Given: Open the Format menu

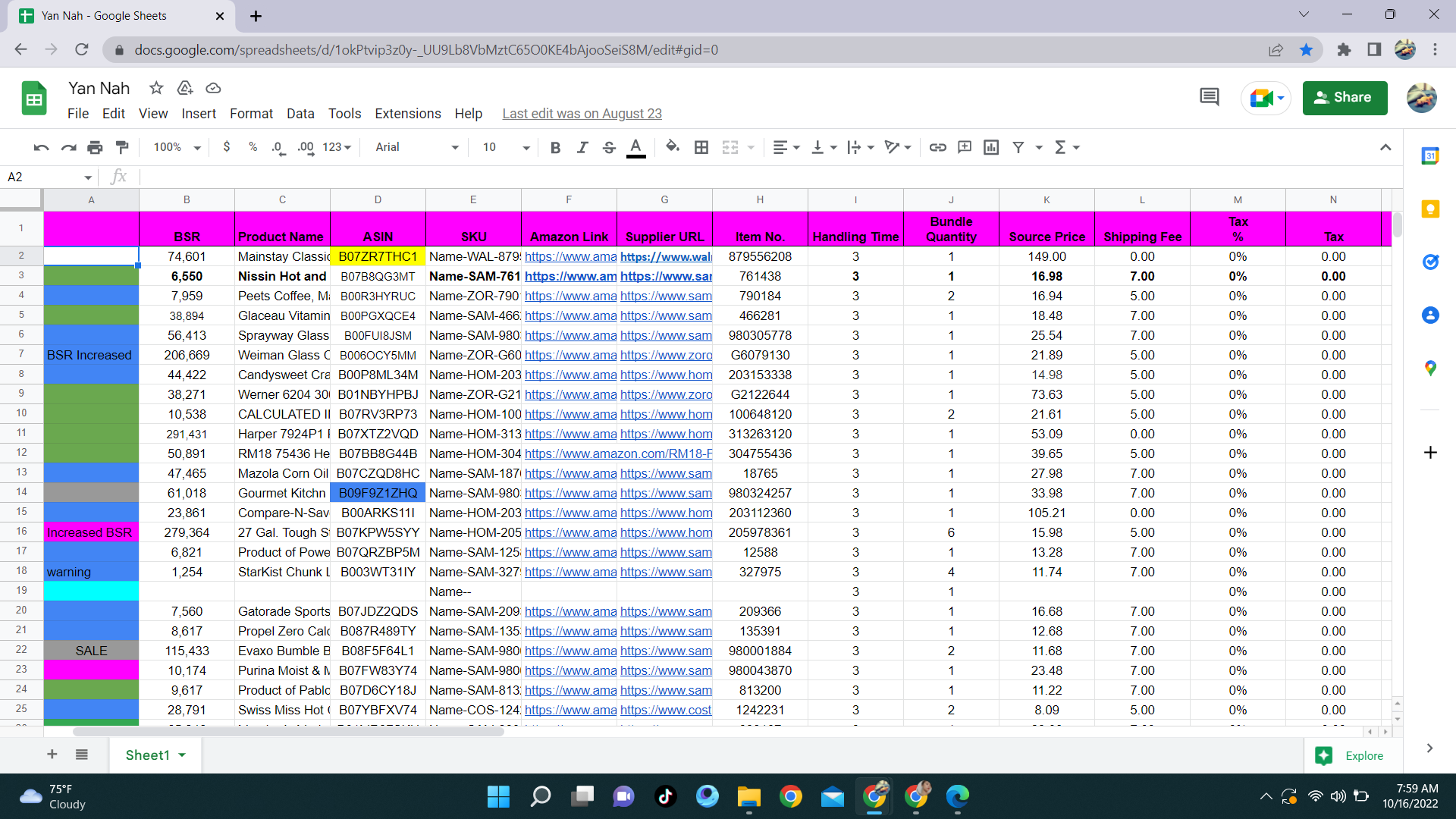Looking at the screenshot, I should coord(251,114).
